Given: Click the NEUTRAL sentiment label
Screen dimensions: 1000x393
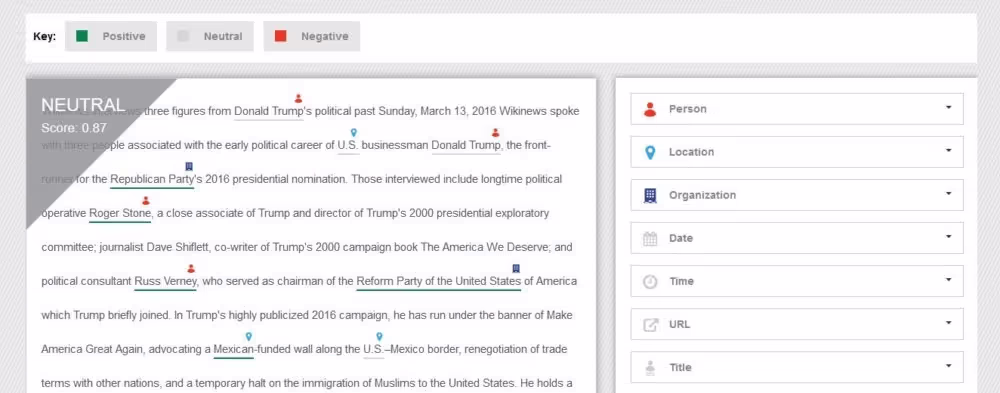Looking at the screenshot, I should (x=83, y=105).
